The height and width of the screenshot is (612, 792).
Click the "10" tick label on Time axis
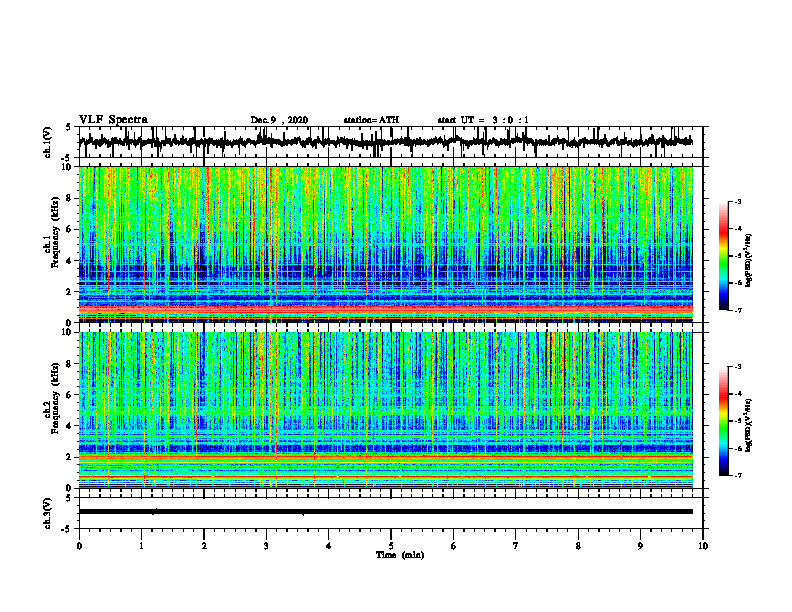[703, 546]
